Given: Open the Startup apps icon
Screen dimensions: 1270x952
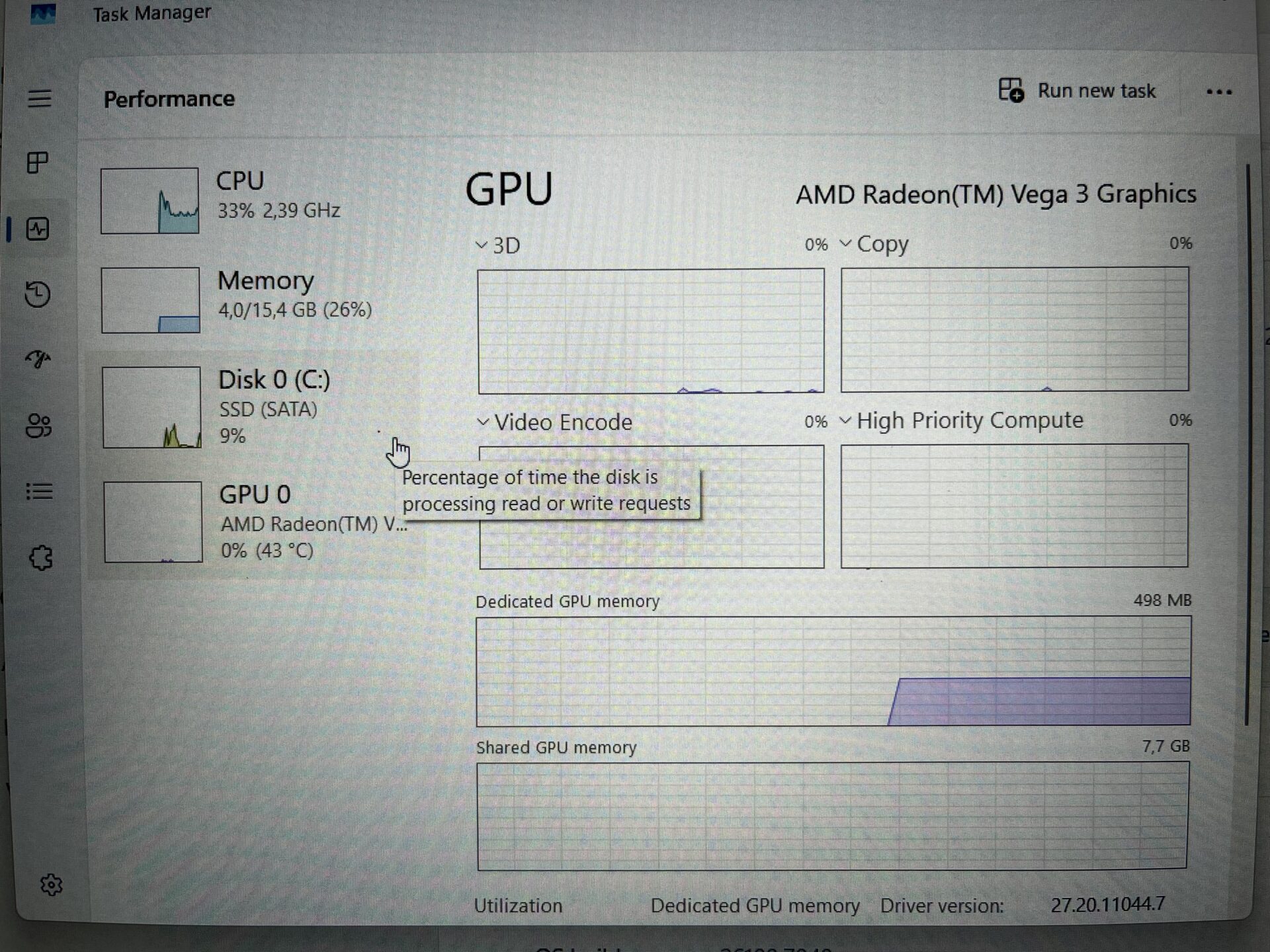Looking at the screenshot, I should [x=38, y=359].
